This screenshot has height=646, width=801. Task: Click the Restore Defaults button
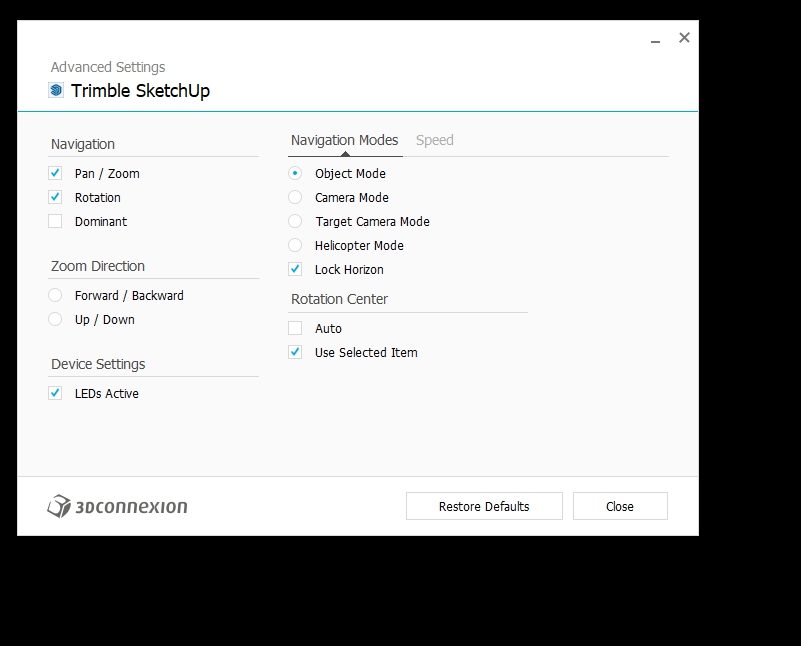pyautogui.click(x=484, y=506)
